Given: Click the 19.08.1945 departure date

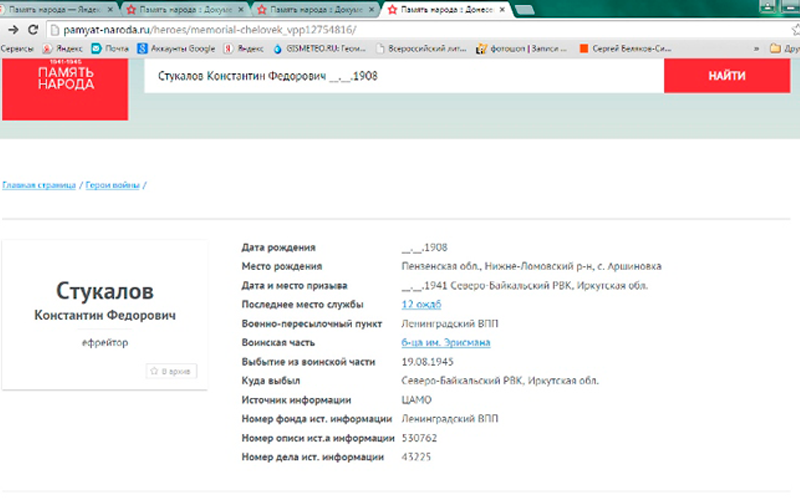Looking at the screenshot, I should click(427, 362).
